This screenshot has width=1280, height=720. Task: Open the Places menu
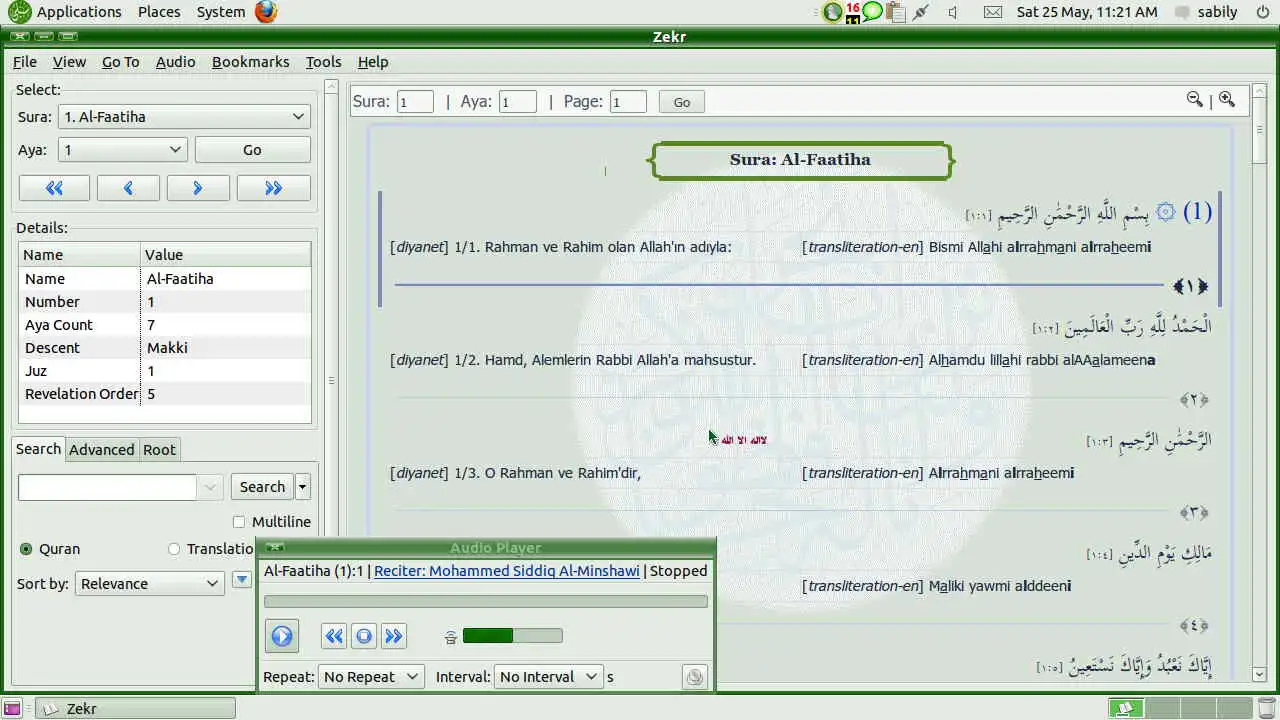(159, 12)
